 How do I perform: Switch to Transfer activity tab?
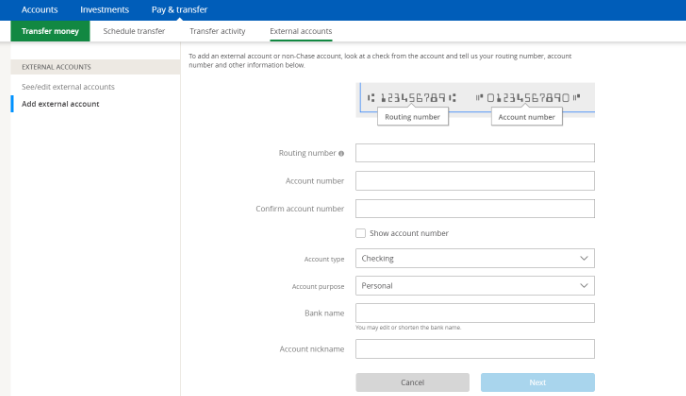click(x=217, y=31)
